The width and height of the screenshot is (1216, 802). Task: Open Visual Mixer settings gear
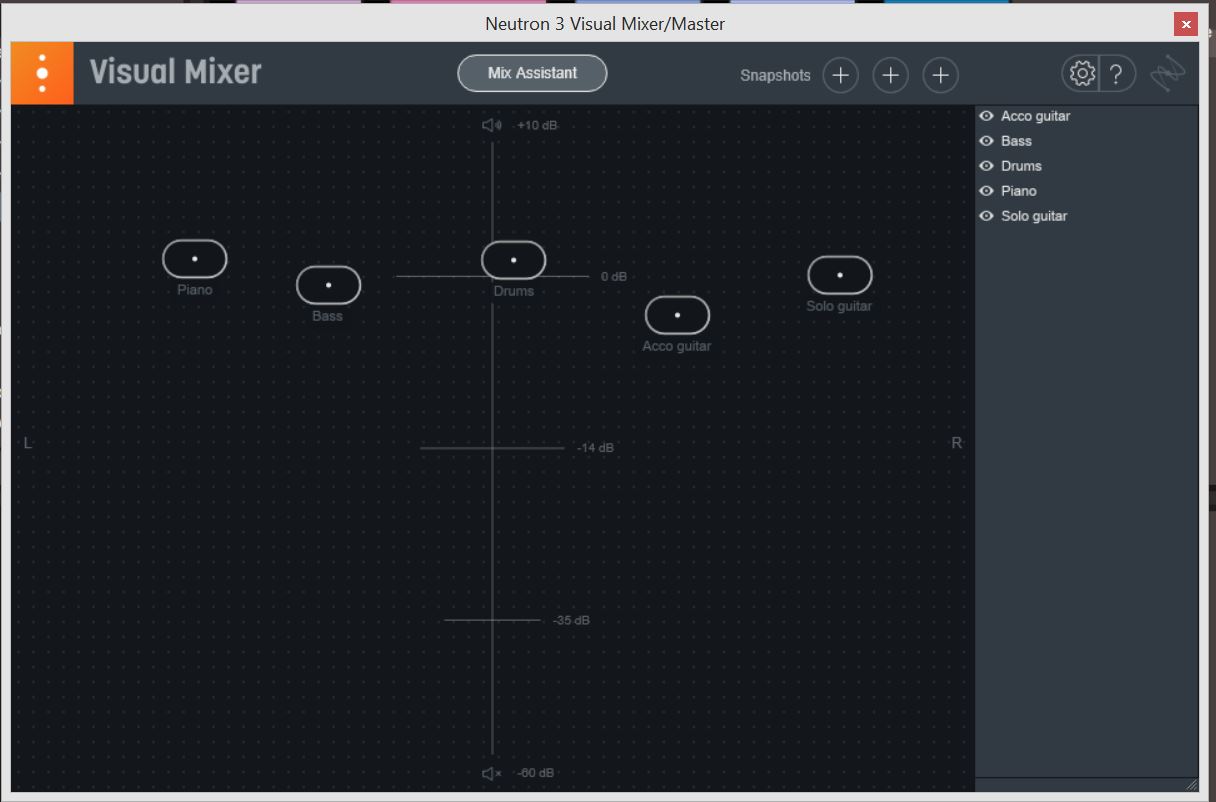click(x=1081, y=73)
